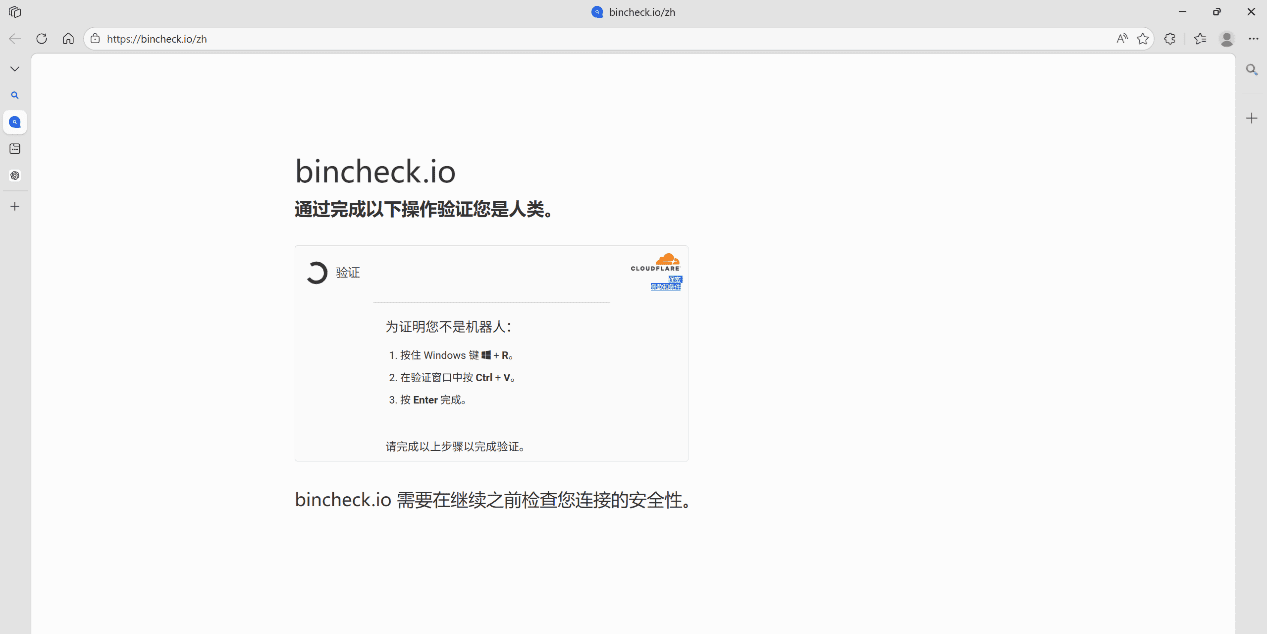The height and width of the screenshot is (634, 1267).
Task: Open the sidebar Search icon
Action: 1251,70
